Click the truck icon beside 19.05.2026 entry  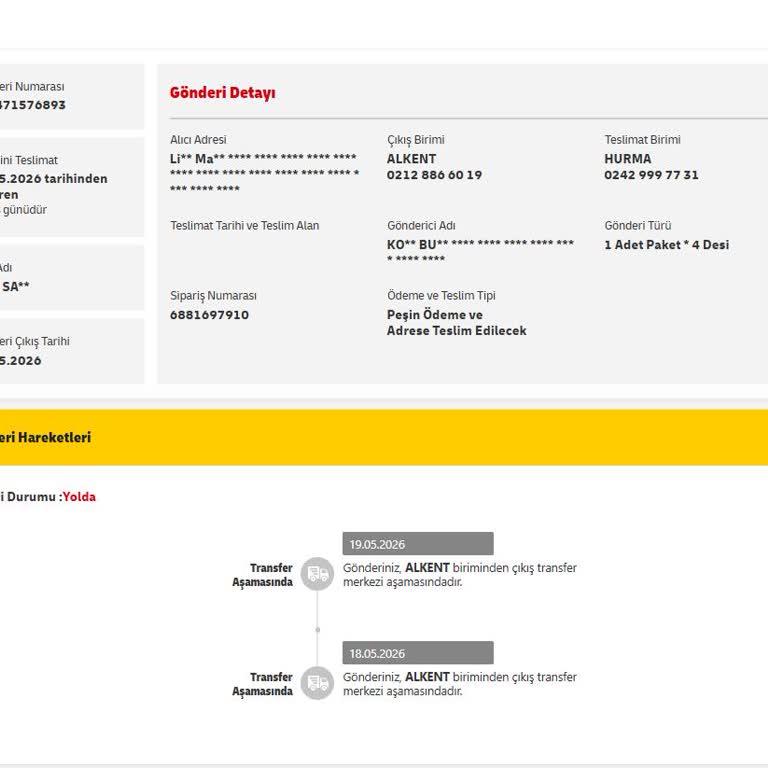[x=317, y=574]
